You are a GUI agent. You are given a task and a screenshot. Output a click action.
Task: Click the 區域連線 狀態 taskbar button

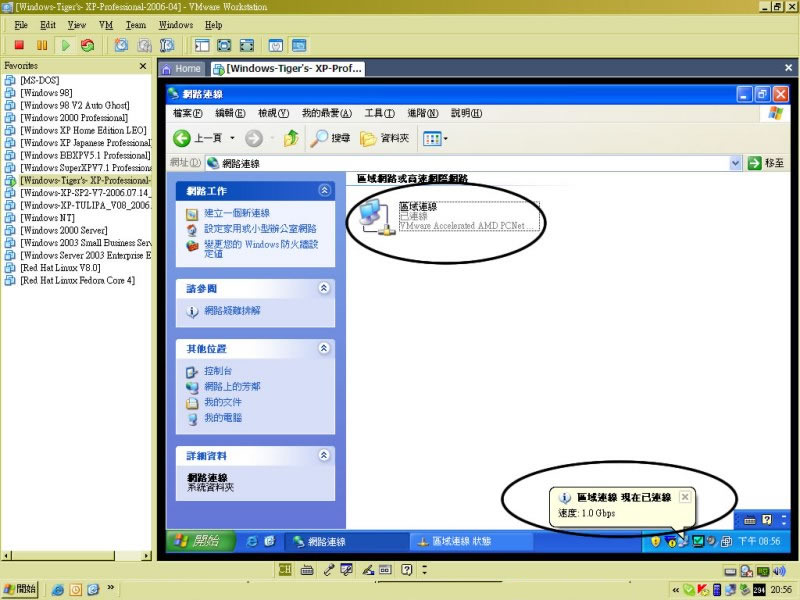471,541
